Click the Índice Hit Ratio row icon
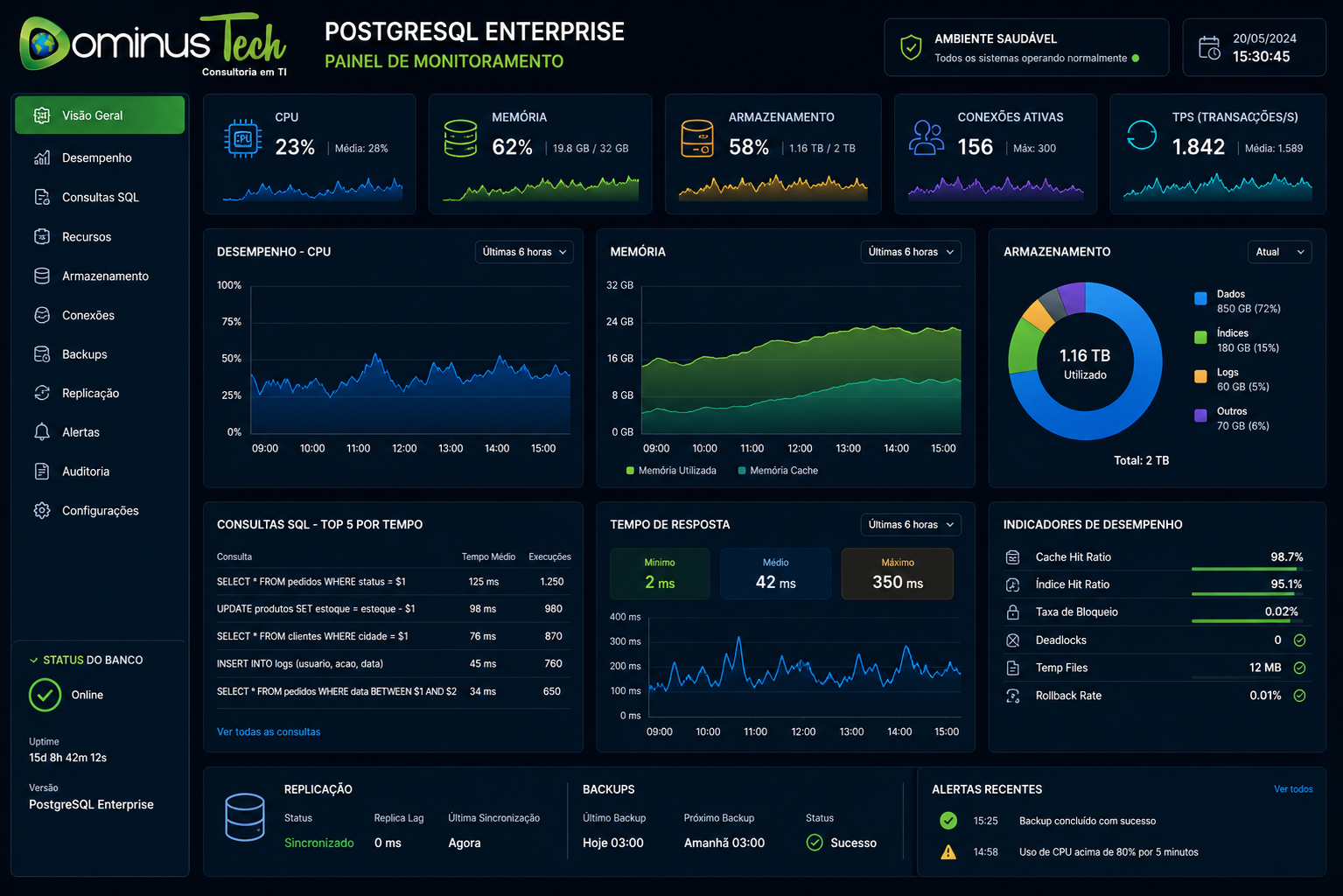The image size is (1343, 896). pyautogui.click(x=1012, y=584)
